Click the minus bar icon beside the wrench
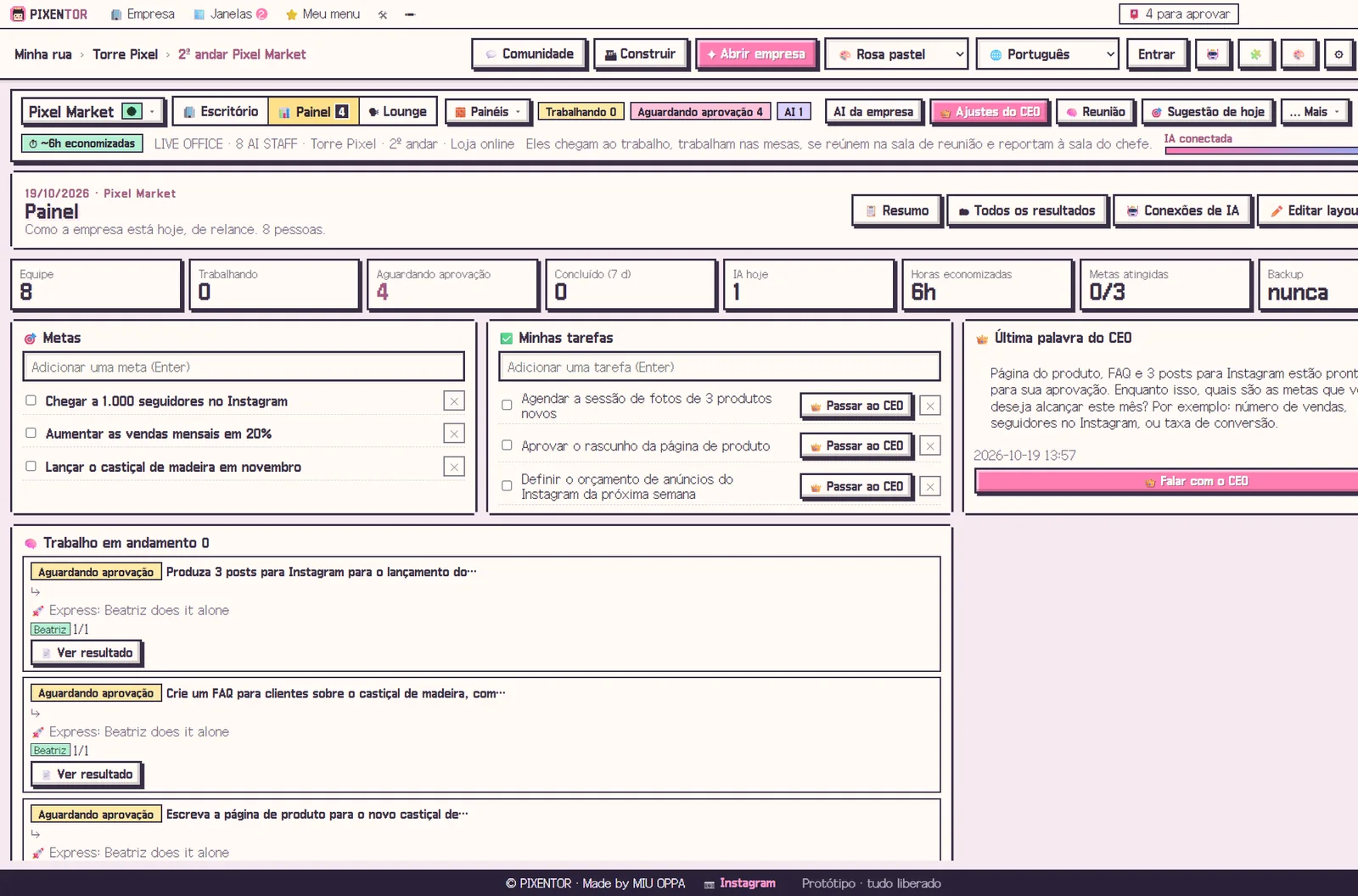 tap(410, 14)
